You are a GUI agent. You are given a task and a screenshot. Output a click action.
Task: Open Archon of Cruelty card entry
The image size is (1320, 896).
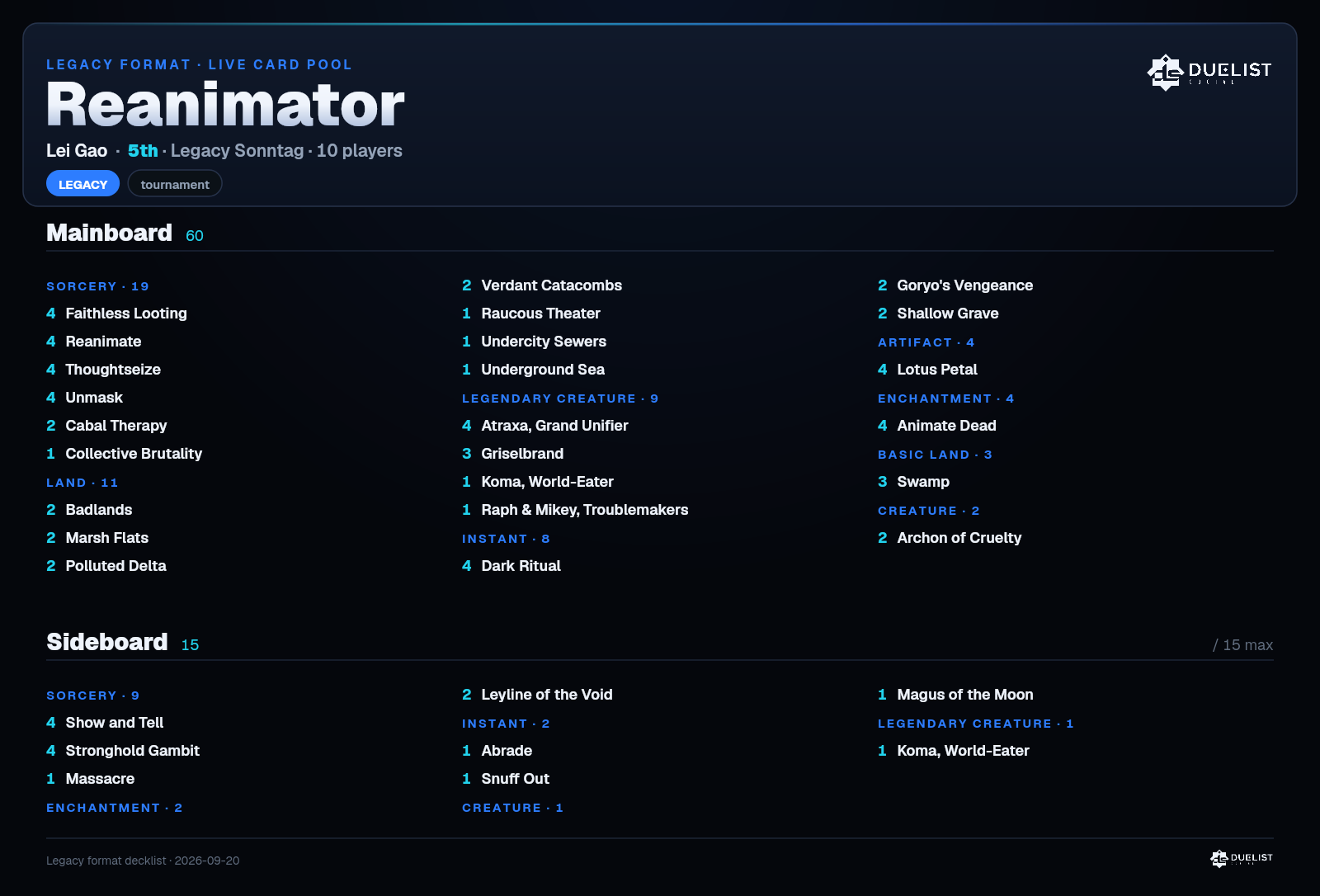coord(950,538)
